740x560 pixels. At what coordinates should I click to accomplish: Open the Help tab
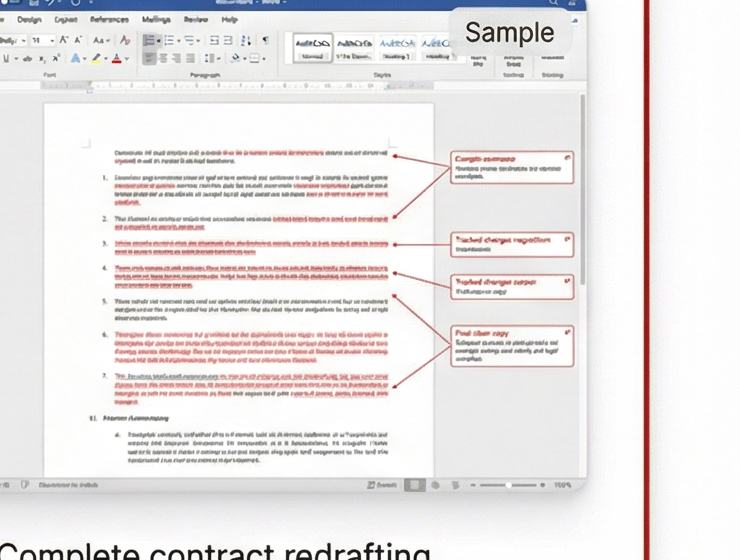(229, 20)
